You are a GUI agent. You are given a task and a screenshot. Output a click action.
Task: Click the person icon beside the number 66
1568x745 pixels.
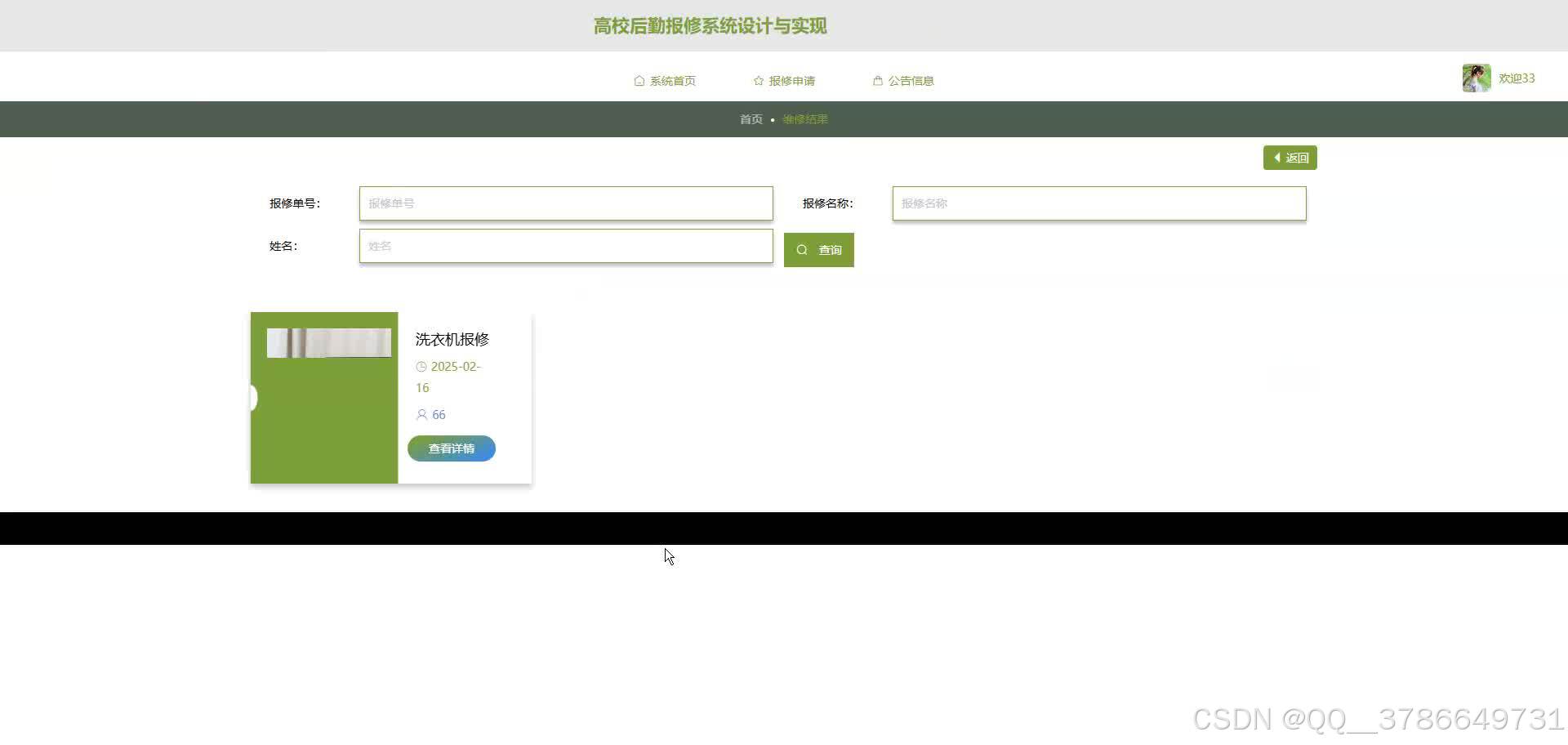421,414
